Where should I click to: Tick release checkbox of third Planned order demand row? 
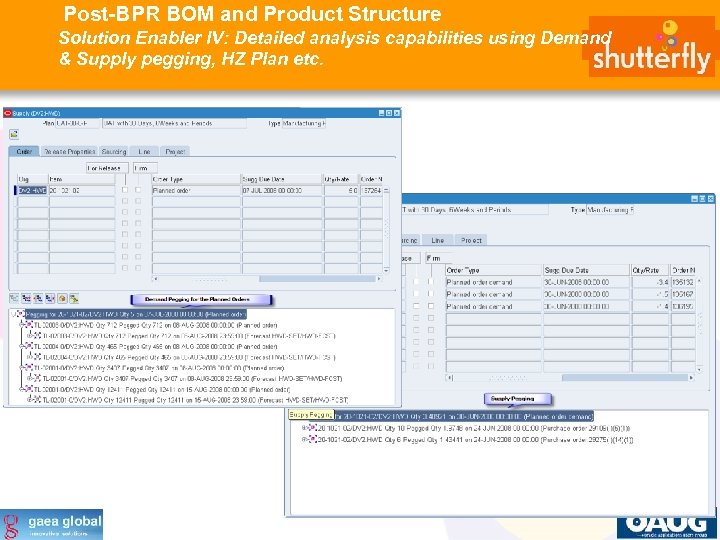coord(416,306)
